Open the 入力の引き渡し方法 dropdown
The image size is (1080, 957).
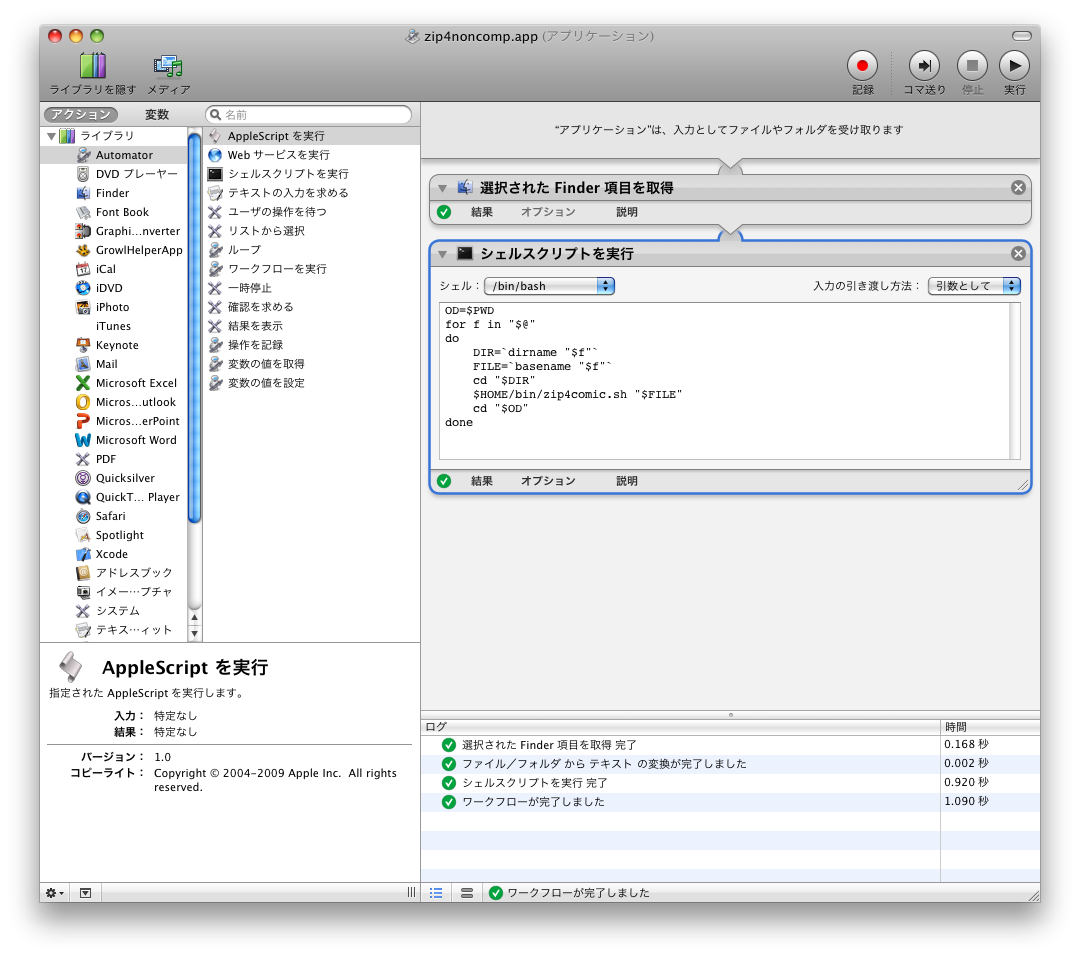click(x=975, y=286)
